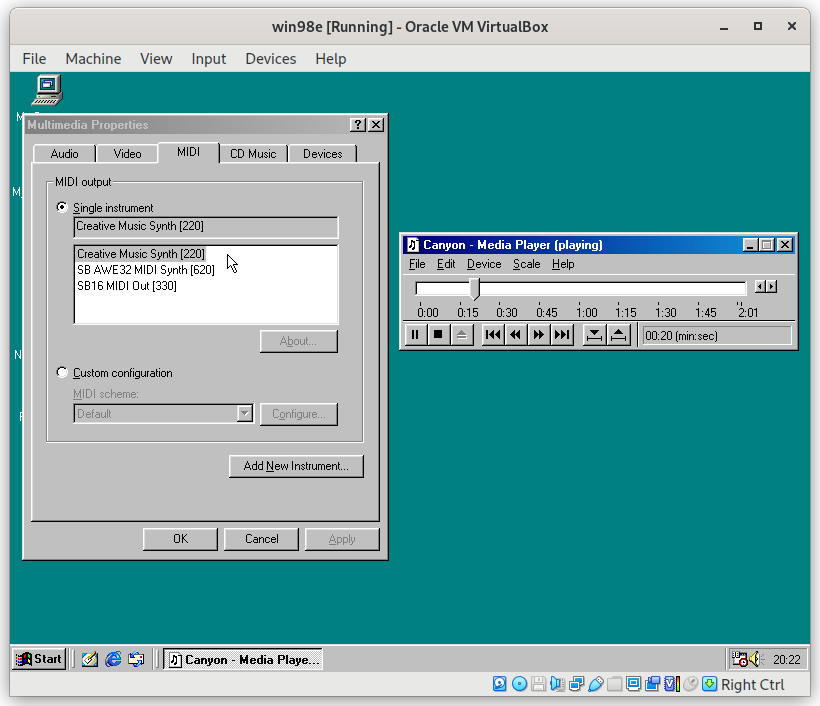
Task: Expand the MIDI scheme dropdown arrow
Action: (244, 414)
